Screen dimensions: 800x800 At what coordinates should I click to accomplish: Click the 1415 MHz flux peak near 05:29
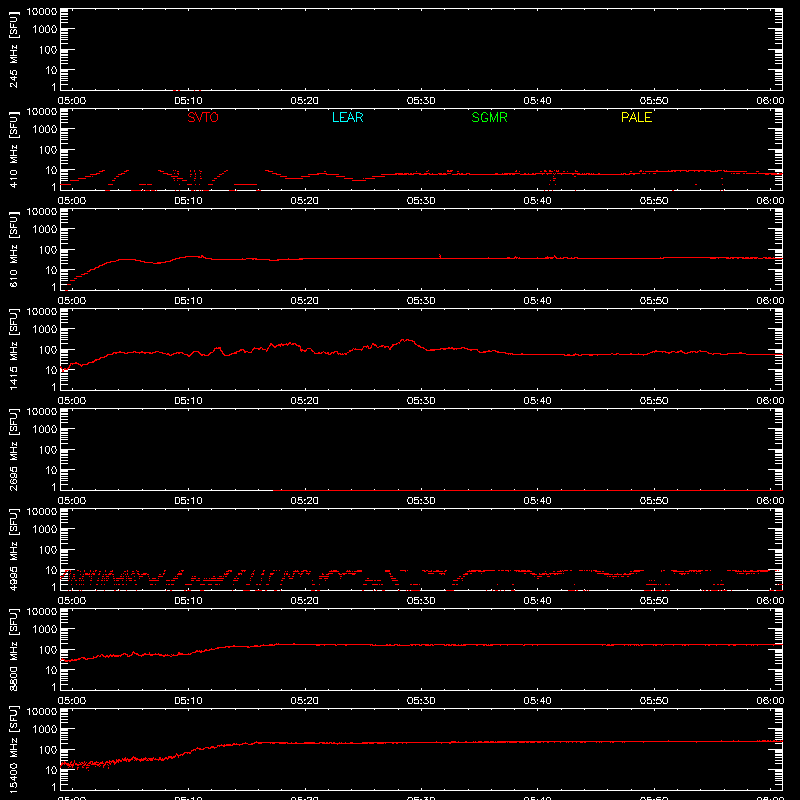(407, 340)
